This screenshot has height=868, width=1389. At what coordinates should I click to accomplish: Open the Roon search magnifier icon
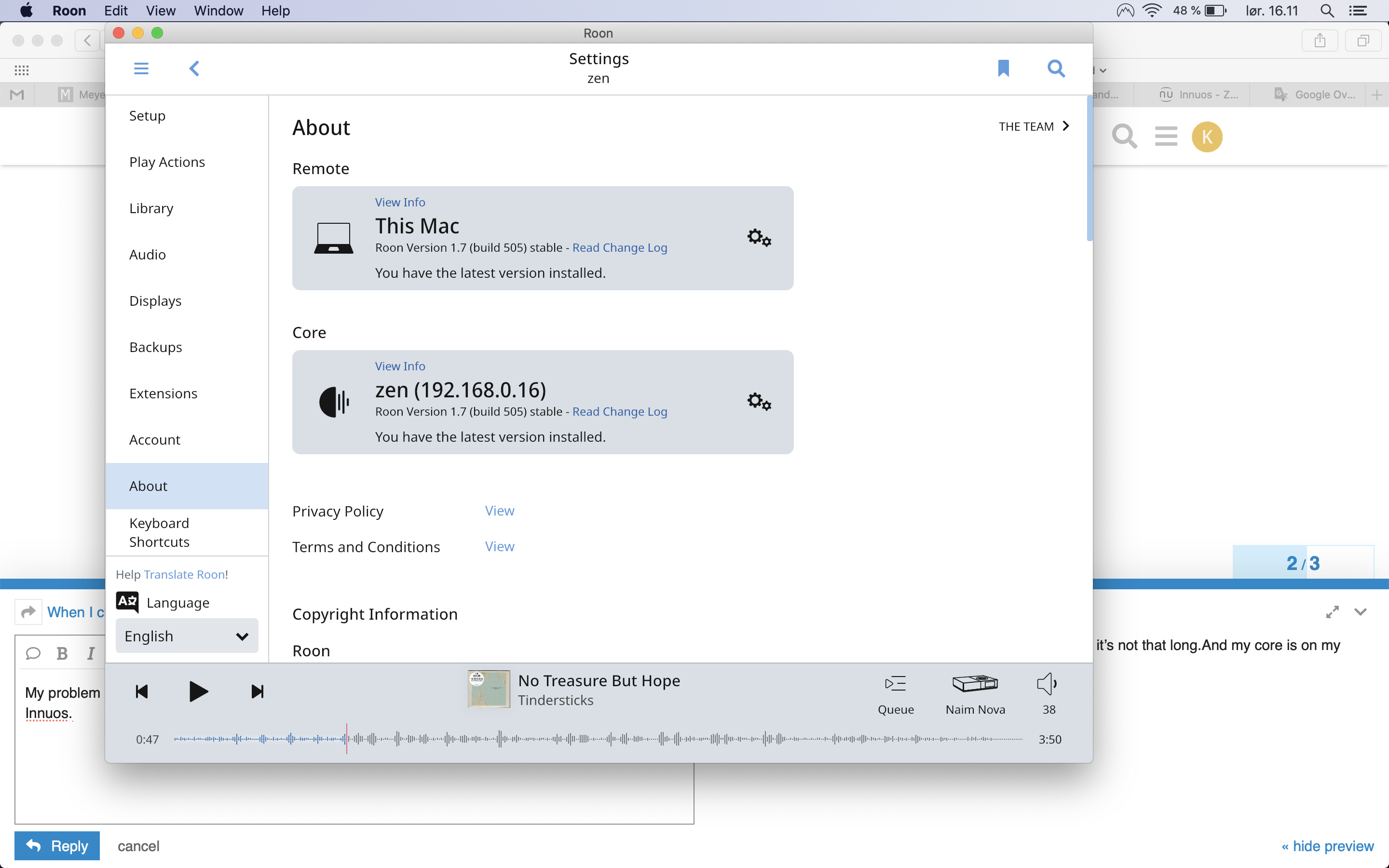point(1056,68)
